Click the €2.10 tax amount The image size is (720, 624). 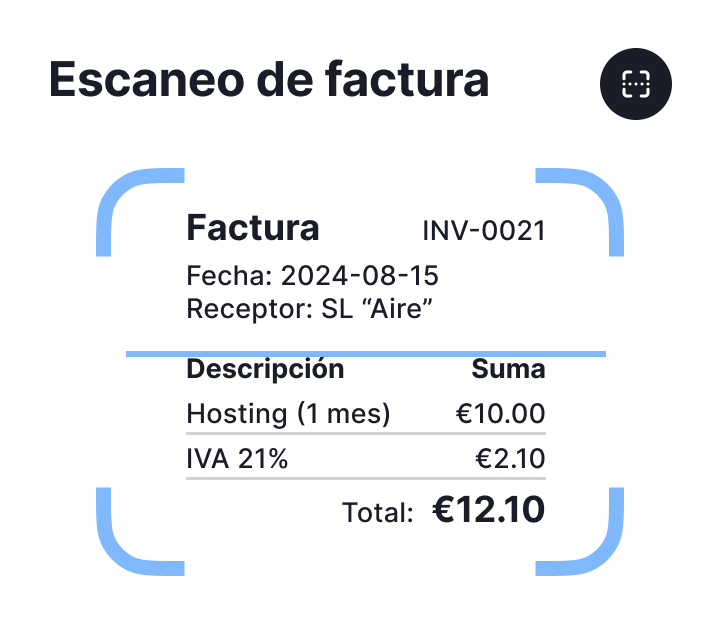(x=509, y=459)
